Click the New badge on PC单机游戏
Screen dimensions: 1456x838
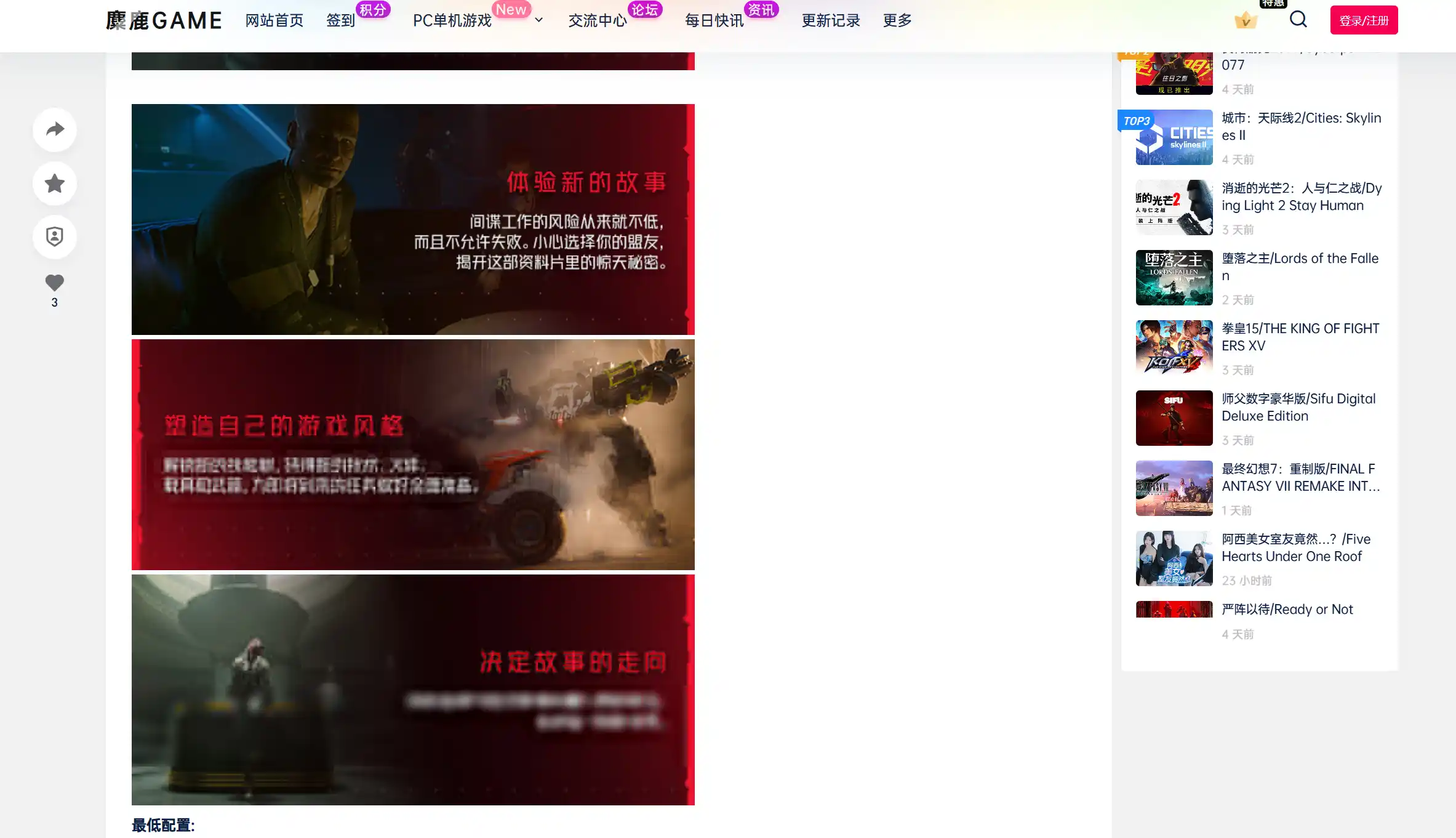(511, 9)
